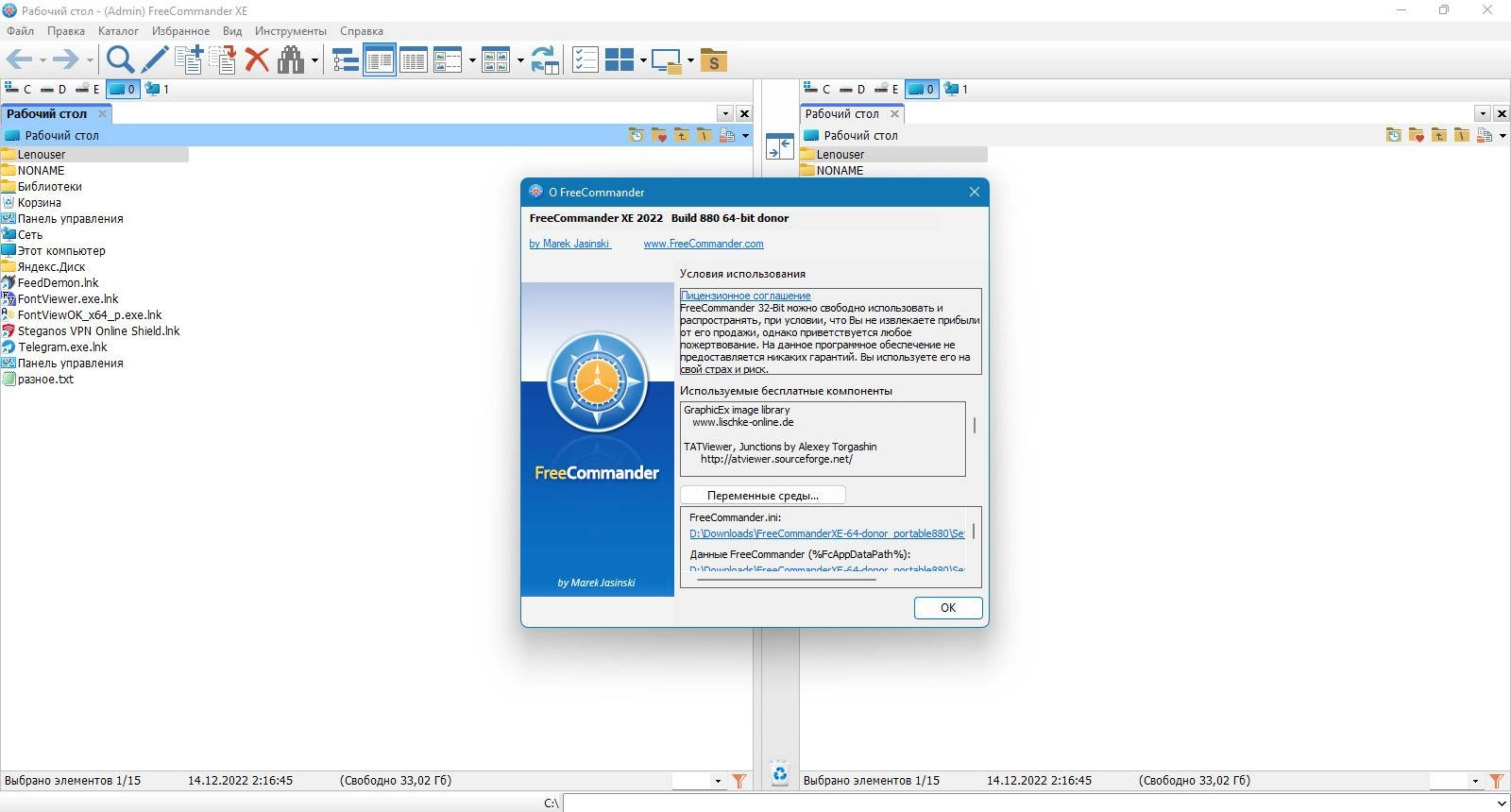The width and height of the screenshot is (1511, 812).
Task: Select the highlighted list view mode icon
Action: [x=380, y=60]
